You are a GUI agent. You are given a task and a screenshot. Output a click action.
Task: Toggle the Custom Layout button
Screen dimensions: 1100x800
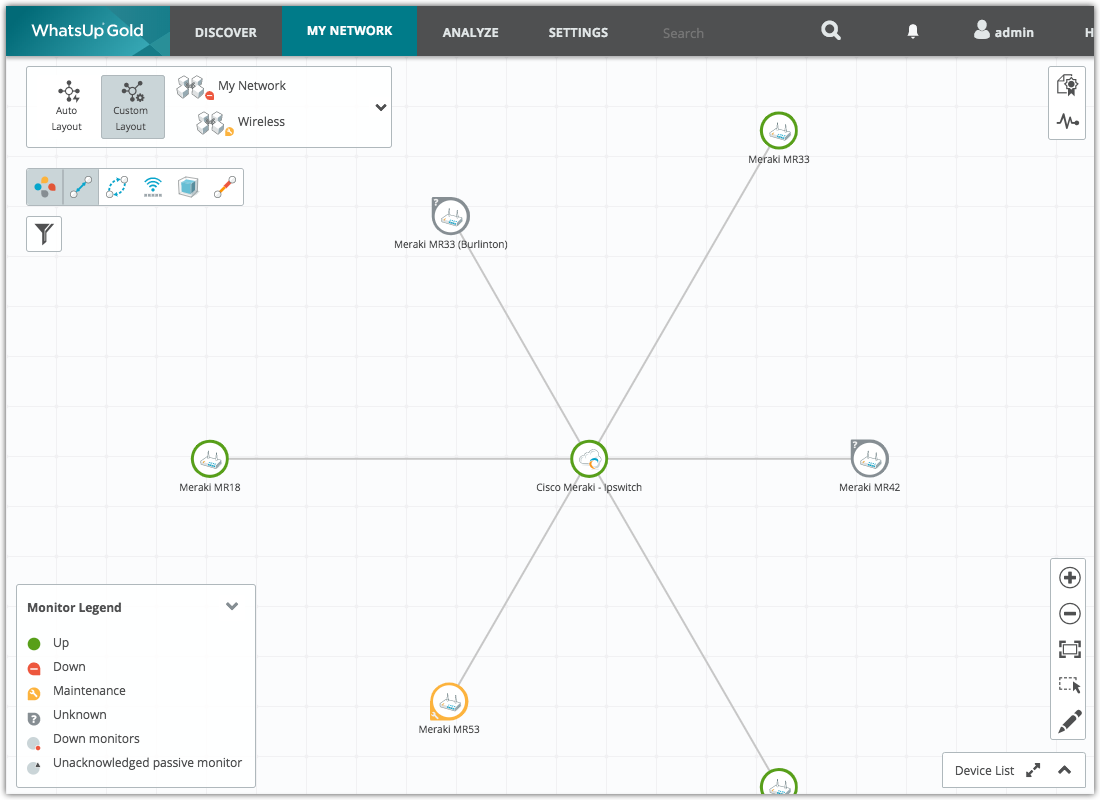tap(133, 107)
